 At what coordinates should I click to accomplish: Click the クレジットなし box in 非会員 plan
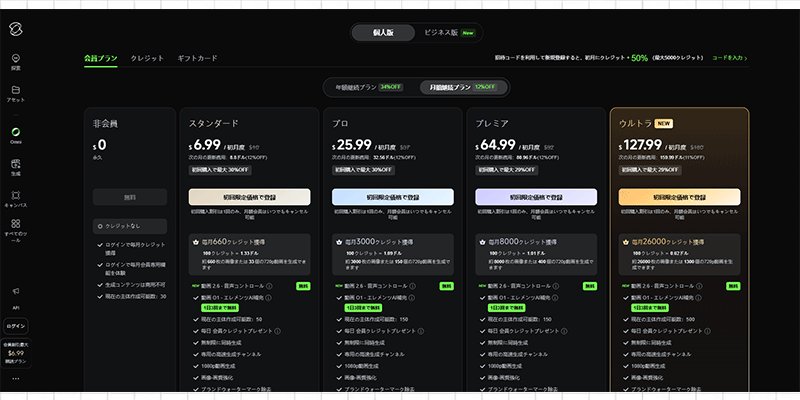pyautogui.click(x=130, y=226)
